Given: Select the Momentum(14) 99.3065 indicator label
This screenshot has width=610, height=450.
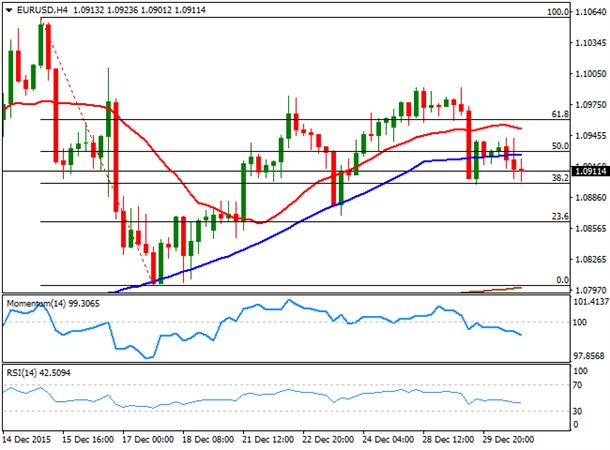Looking at the screenshot, I should [x=53, y=304].
